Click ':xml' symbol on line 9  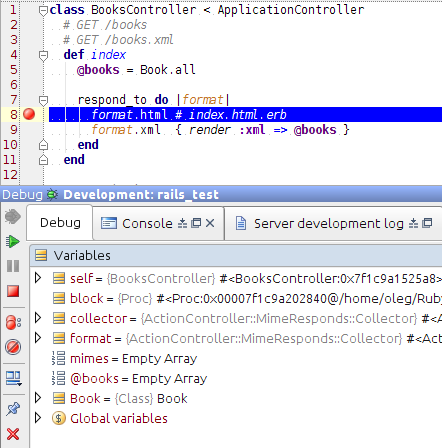click(x=252, y=130)
